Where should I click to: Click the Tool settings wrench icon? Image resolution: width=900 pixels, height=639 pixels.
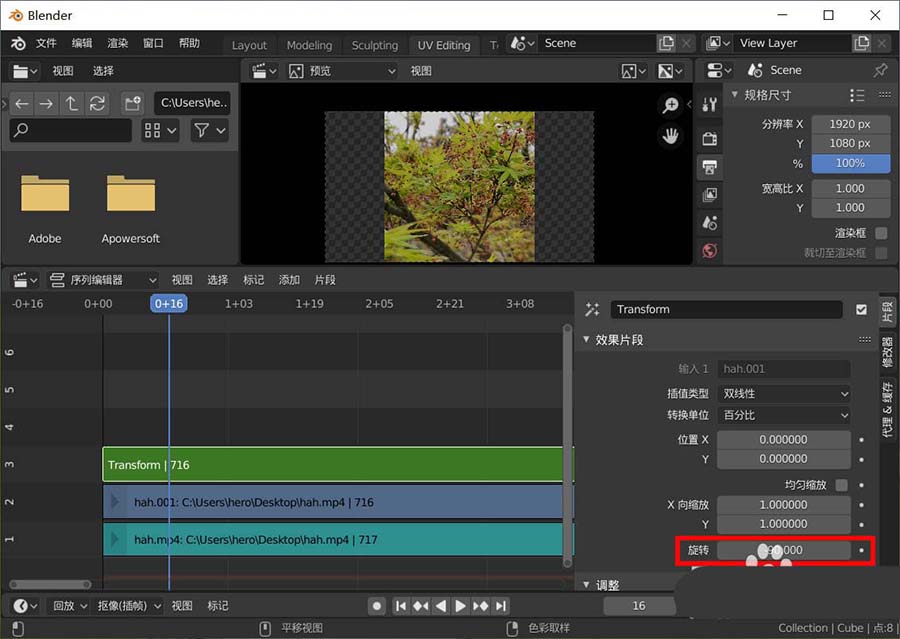point(710,105)
